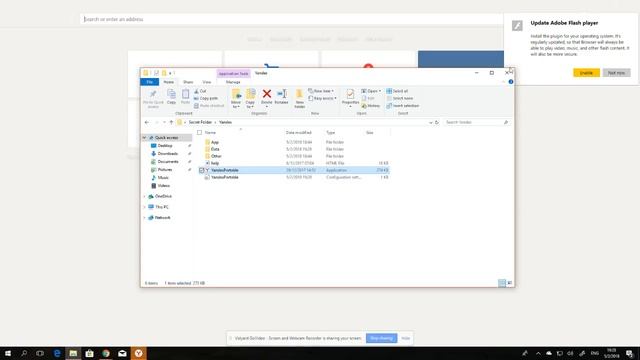Viewport: 640px width, 360px height.
Task: Open Microsoft Edge from the taskbar
Action: 57,353
